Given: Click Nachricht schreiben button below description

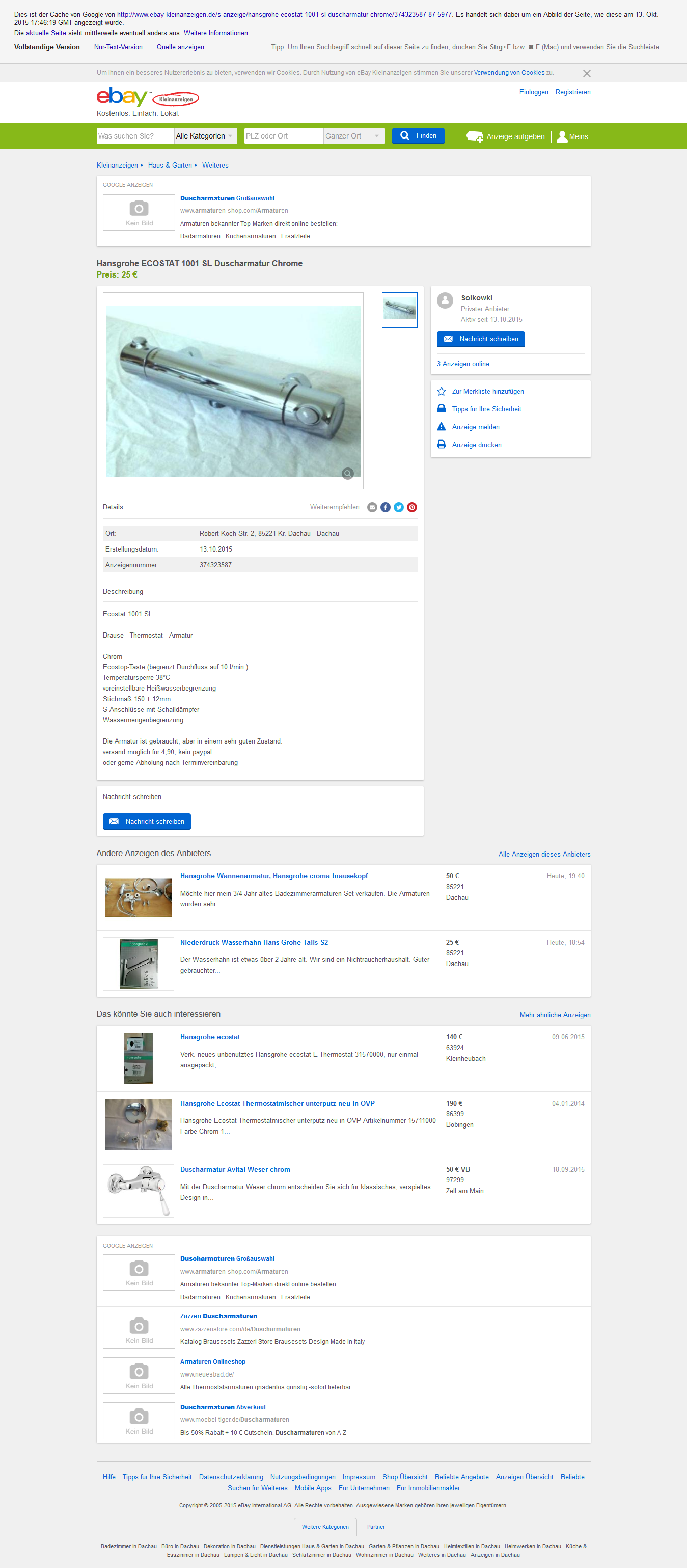Looking at the screenshot, I should 147,821.
